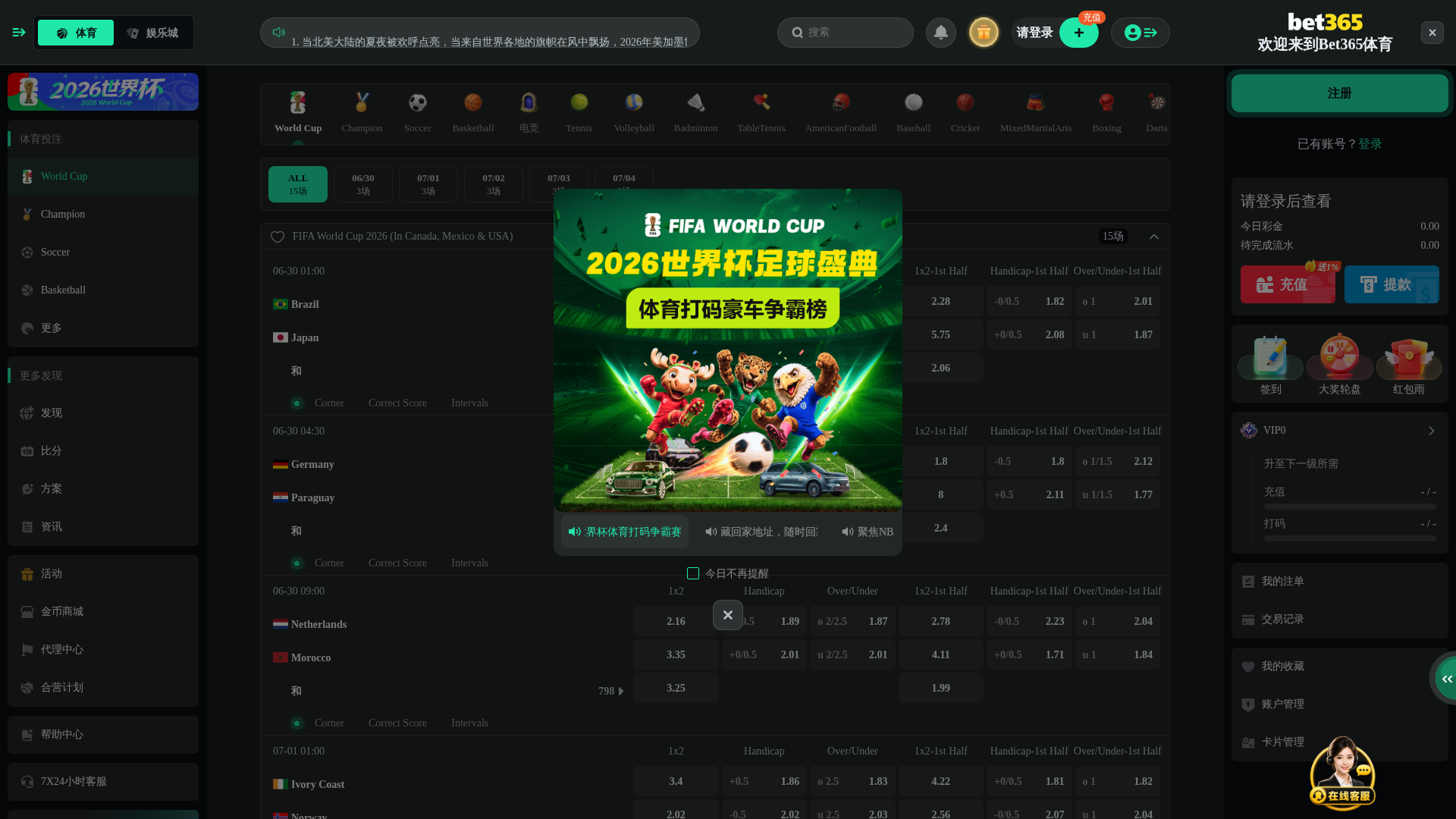Expand the side panel double-arrow tab
The height and width of the screenshot is (819, 1456).
(x=1446, y=679)
